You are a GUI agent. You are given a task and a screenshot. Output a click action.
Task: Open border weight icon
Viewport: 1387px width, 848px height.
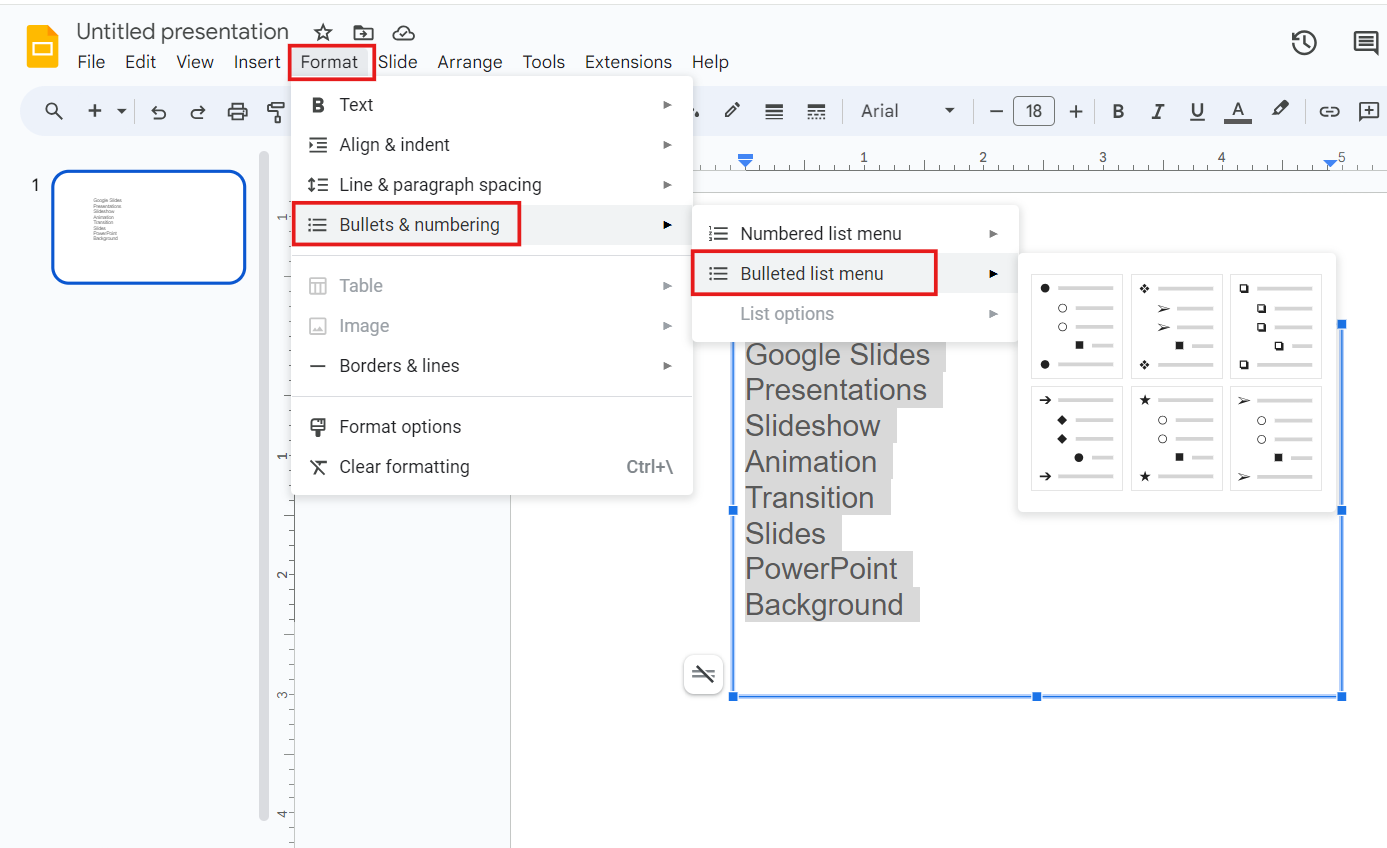point(774,111)
